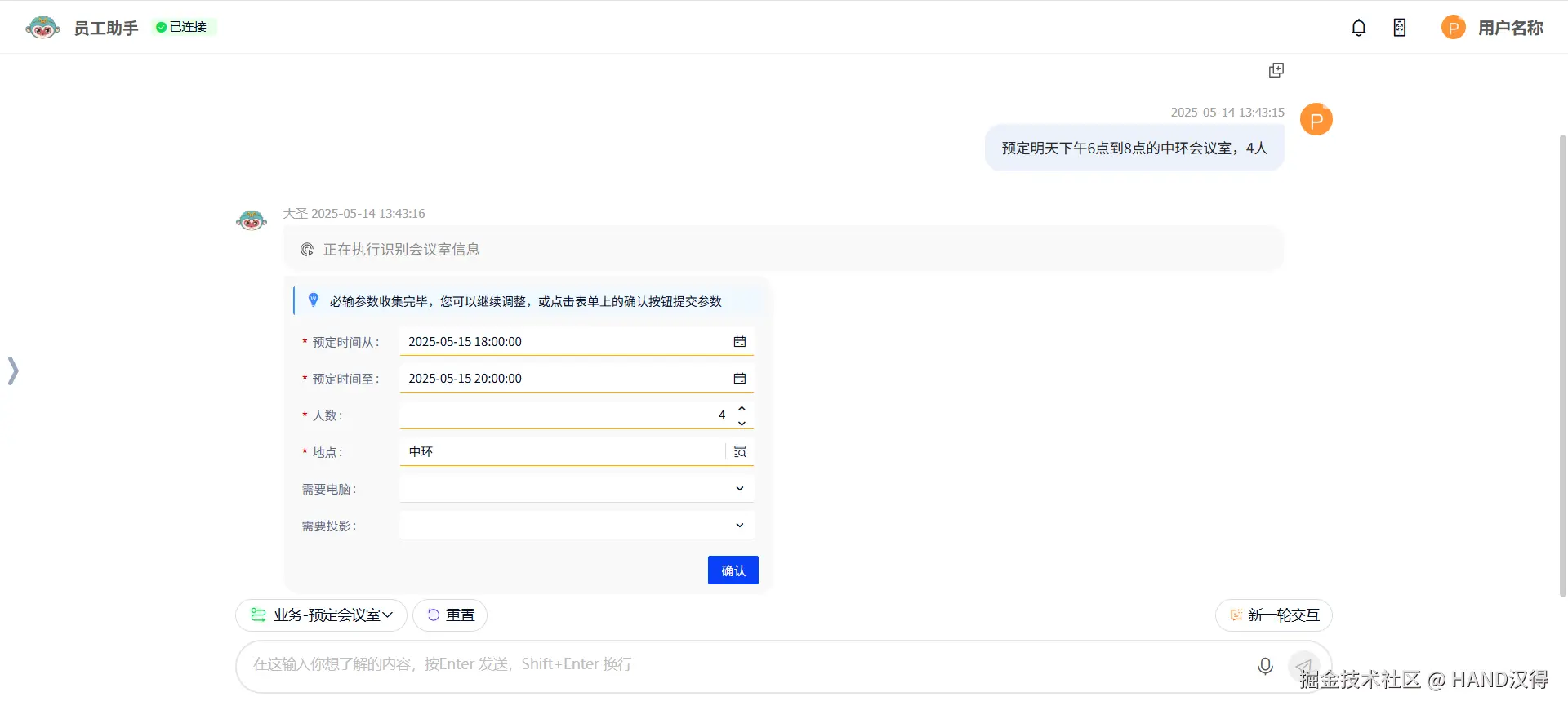Expand the 需要投影 dropdown

point(740,526)
